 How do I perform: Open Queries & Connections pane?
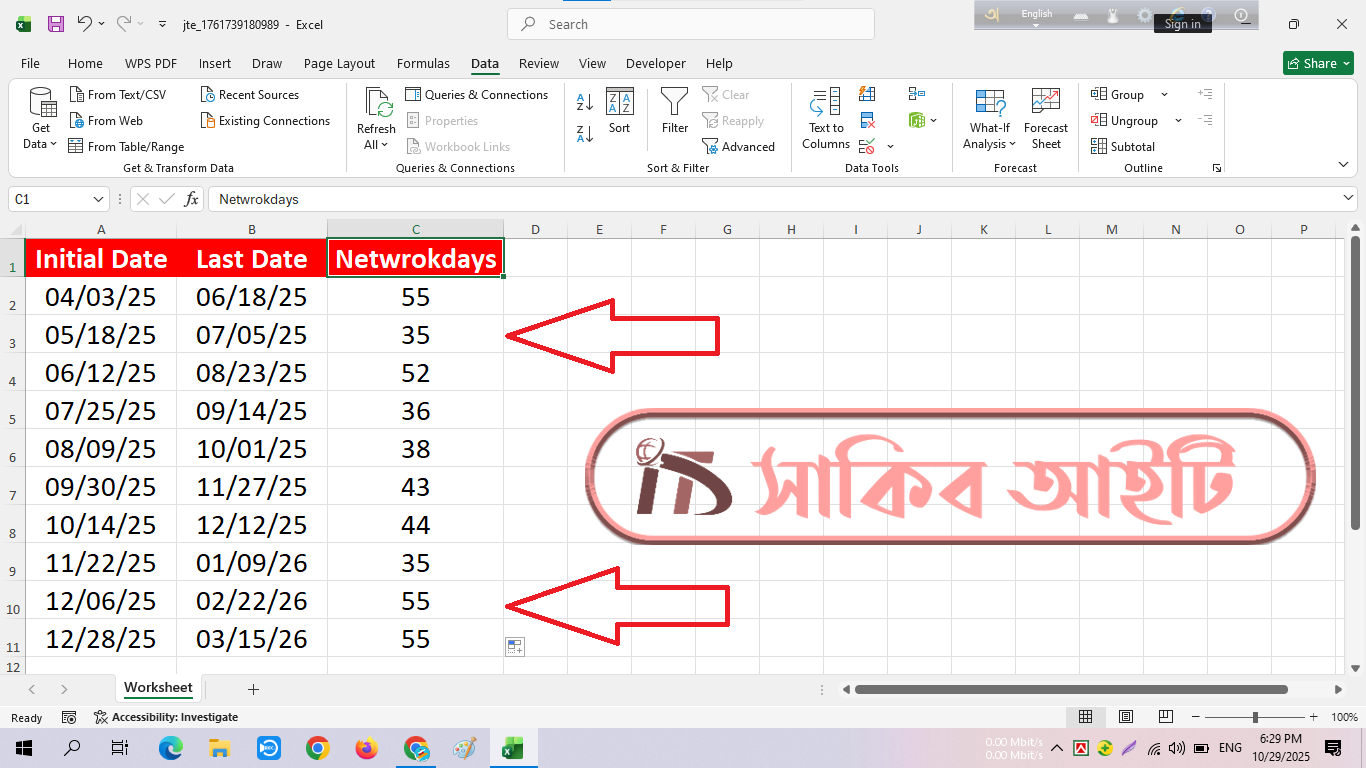click(477, 95)
